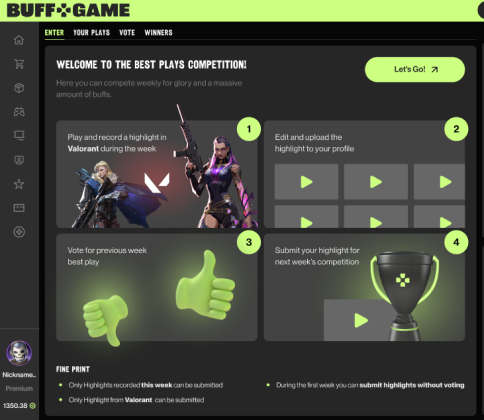
Task: Select the star favorites icon
Action: coord(19,184)
